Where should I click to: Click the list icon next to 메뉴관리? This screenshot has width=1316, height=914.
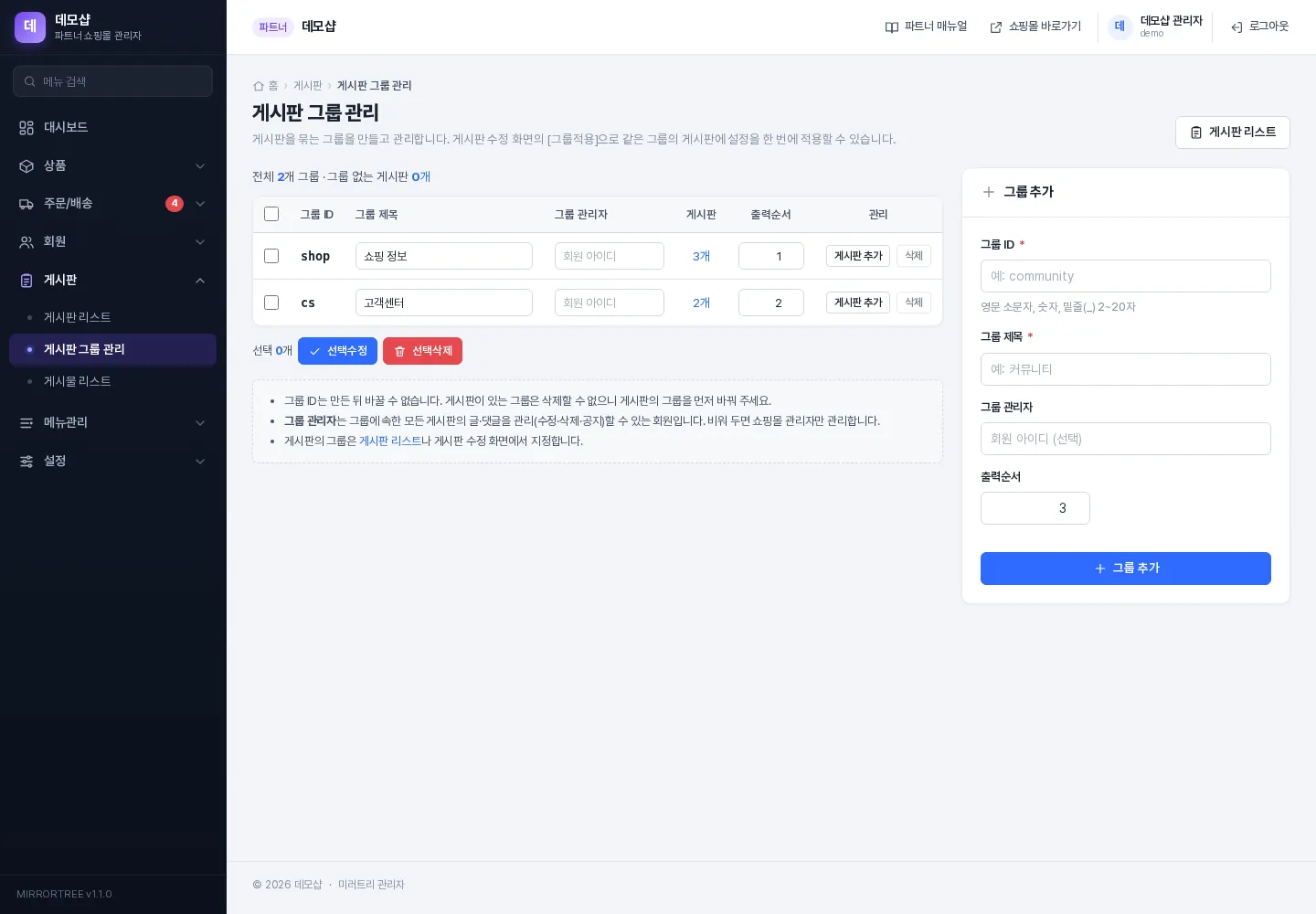[x=27, y=423]
